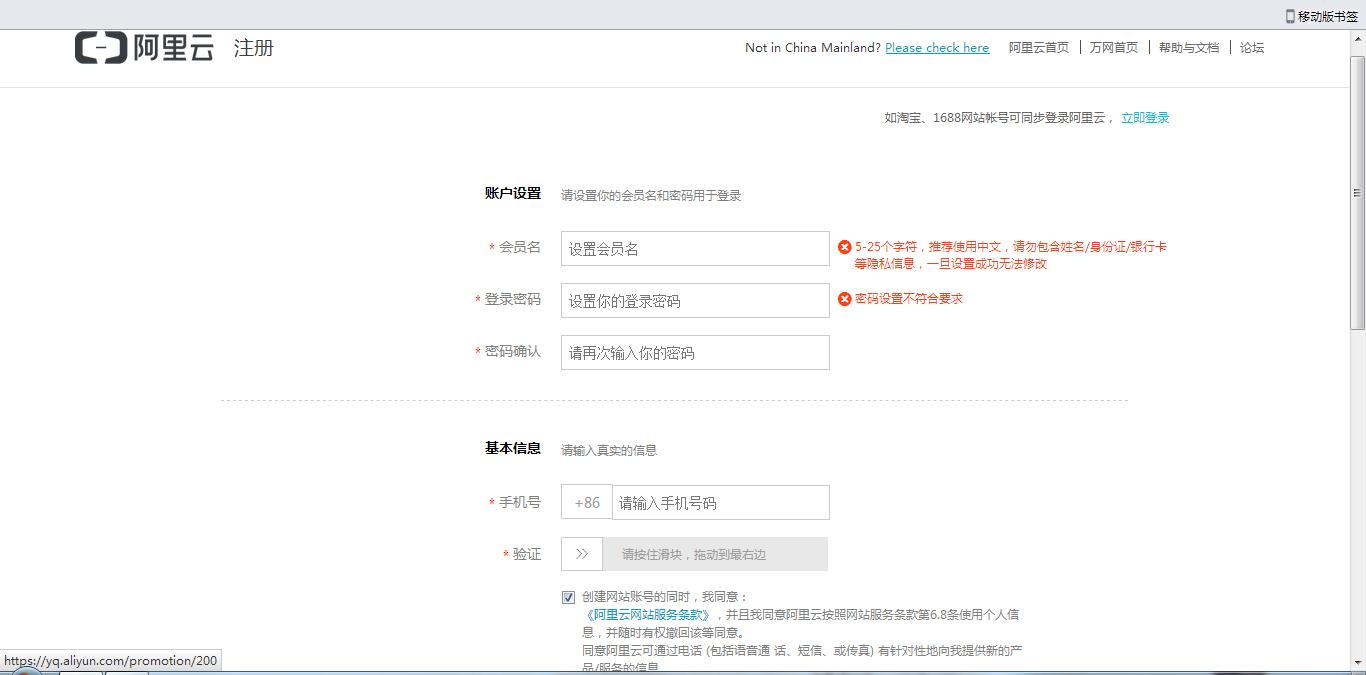The width and height of the screenshot is (1366, 675).
Task: Click the phone number input field
Action: coord(720,502)
